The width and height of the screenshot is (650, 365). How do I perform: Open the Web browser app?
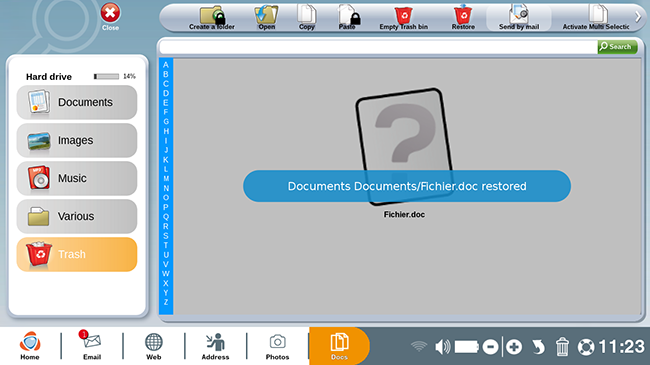153,346
